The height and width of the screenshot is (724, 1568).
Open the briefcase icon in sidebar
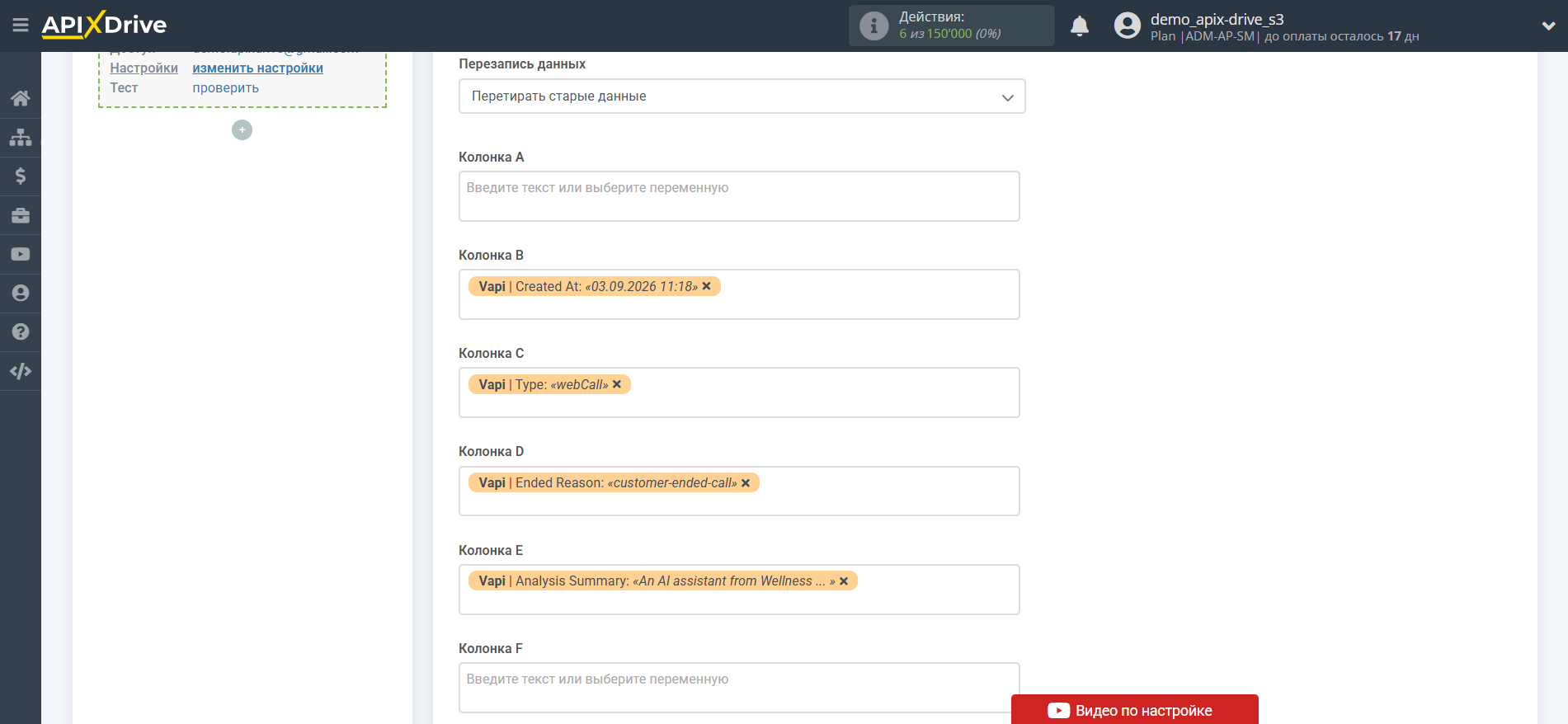click(x=21, y=215)
